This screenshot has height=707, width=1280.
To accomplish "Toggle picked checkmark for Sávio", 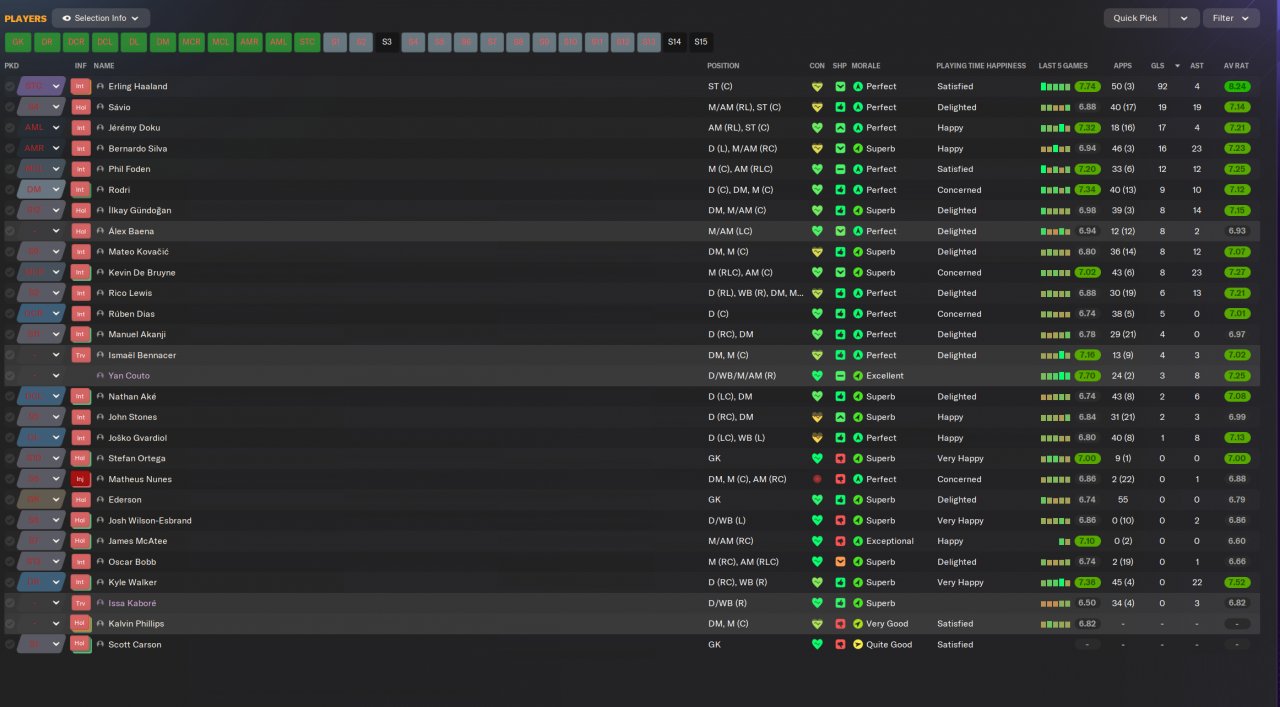I will (x=9, y=107).
